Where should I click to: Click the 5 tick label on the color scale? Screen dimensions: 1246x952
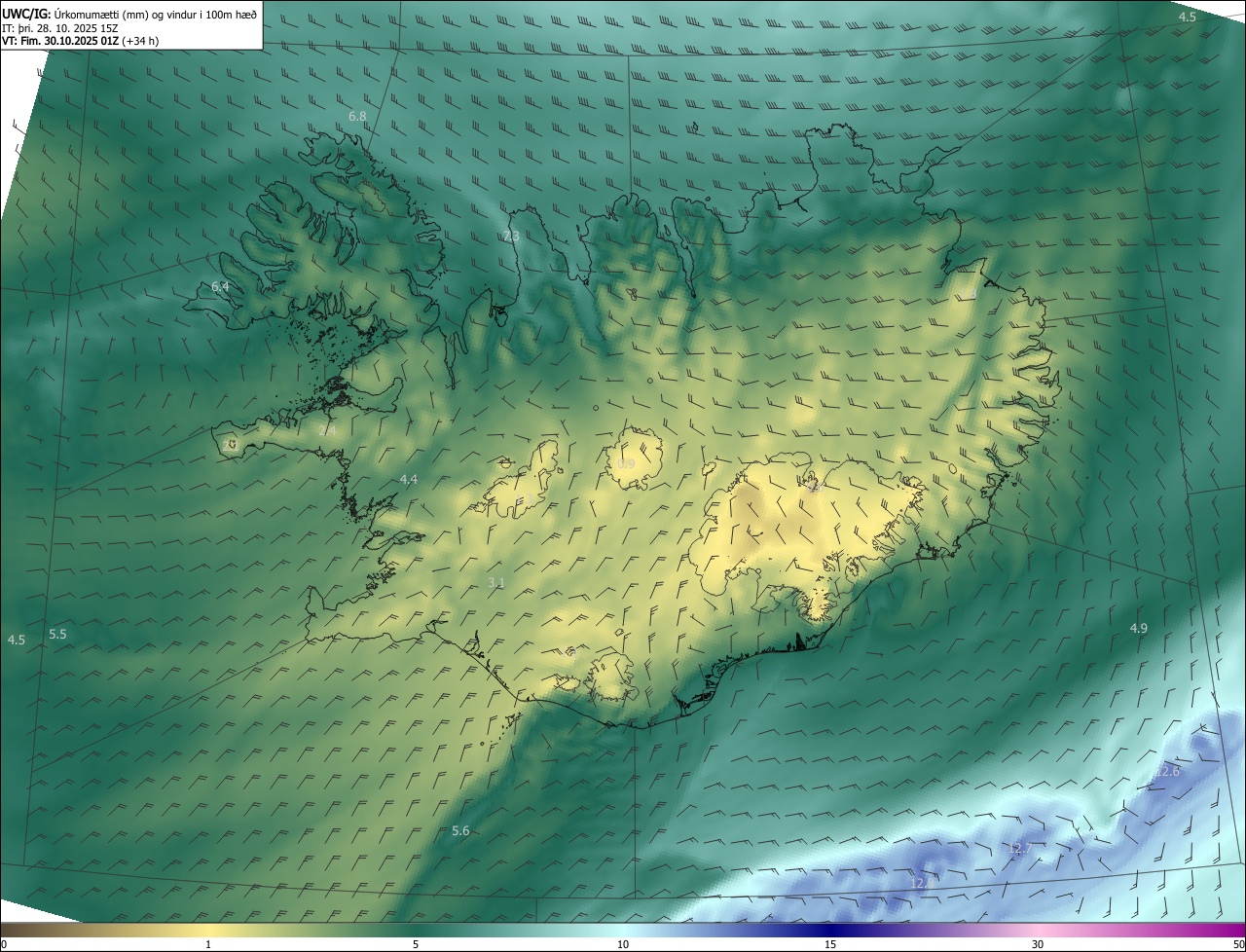pyautogui.click(x=416, y=944)
